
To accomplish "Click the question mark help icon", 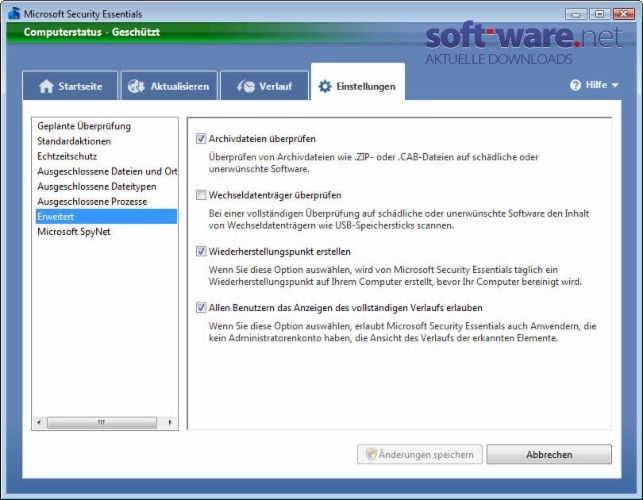I will click(575, 85).
